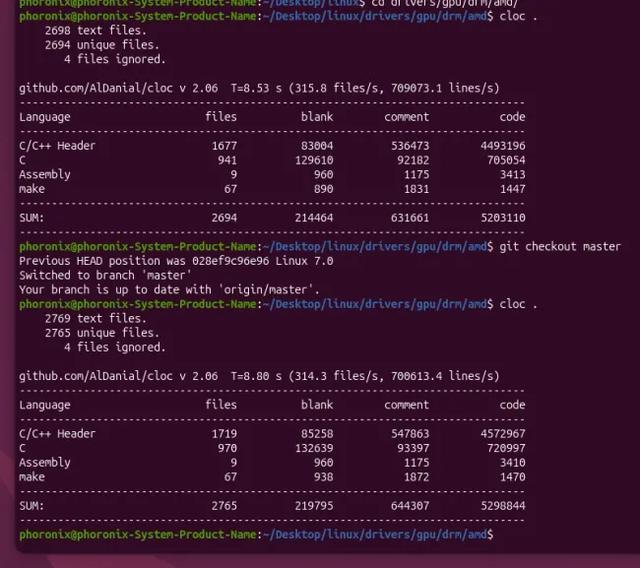This screenshot has height=568, width=640.
Task: Select SUM blank total 219795
Action: click(x=314, y=506)
